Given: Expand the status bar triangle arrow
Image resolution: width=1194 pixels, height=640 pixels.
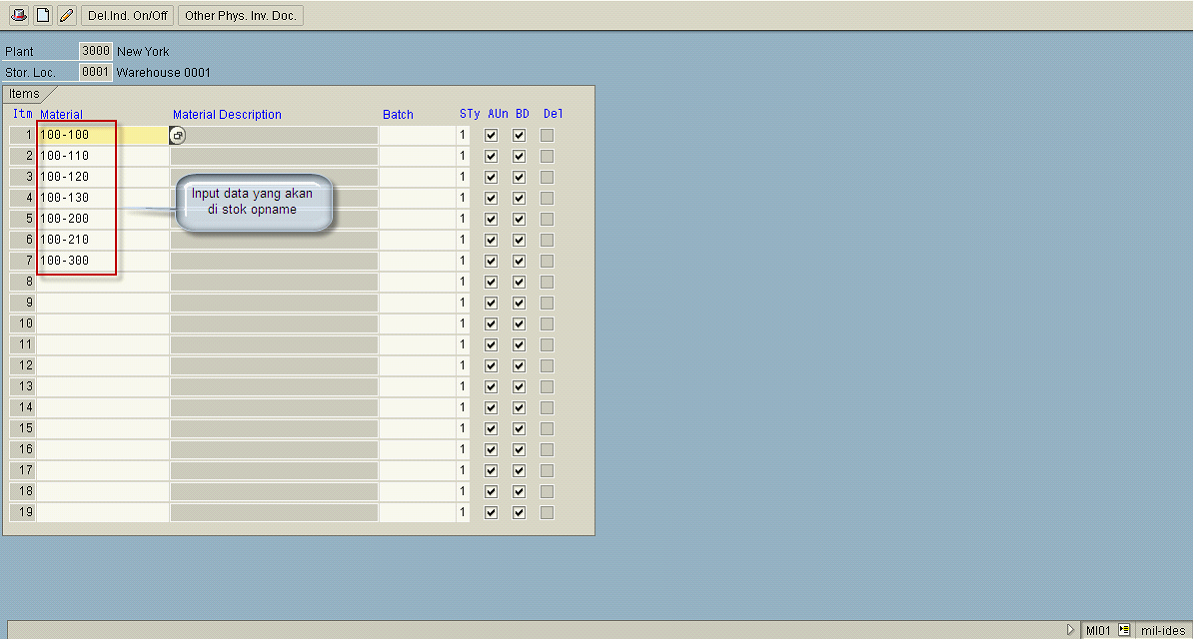Looking at the screenshot, I should coord(1071,630).
